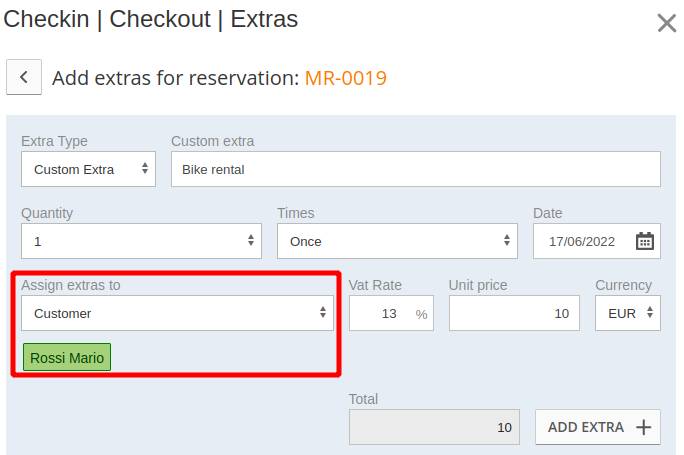Open the calendar date picker icon
684x455 pixels.
(645, 241)
